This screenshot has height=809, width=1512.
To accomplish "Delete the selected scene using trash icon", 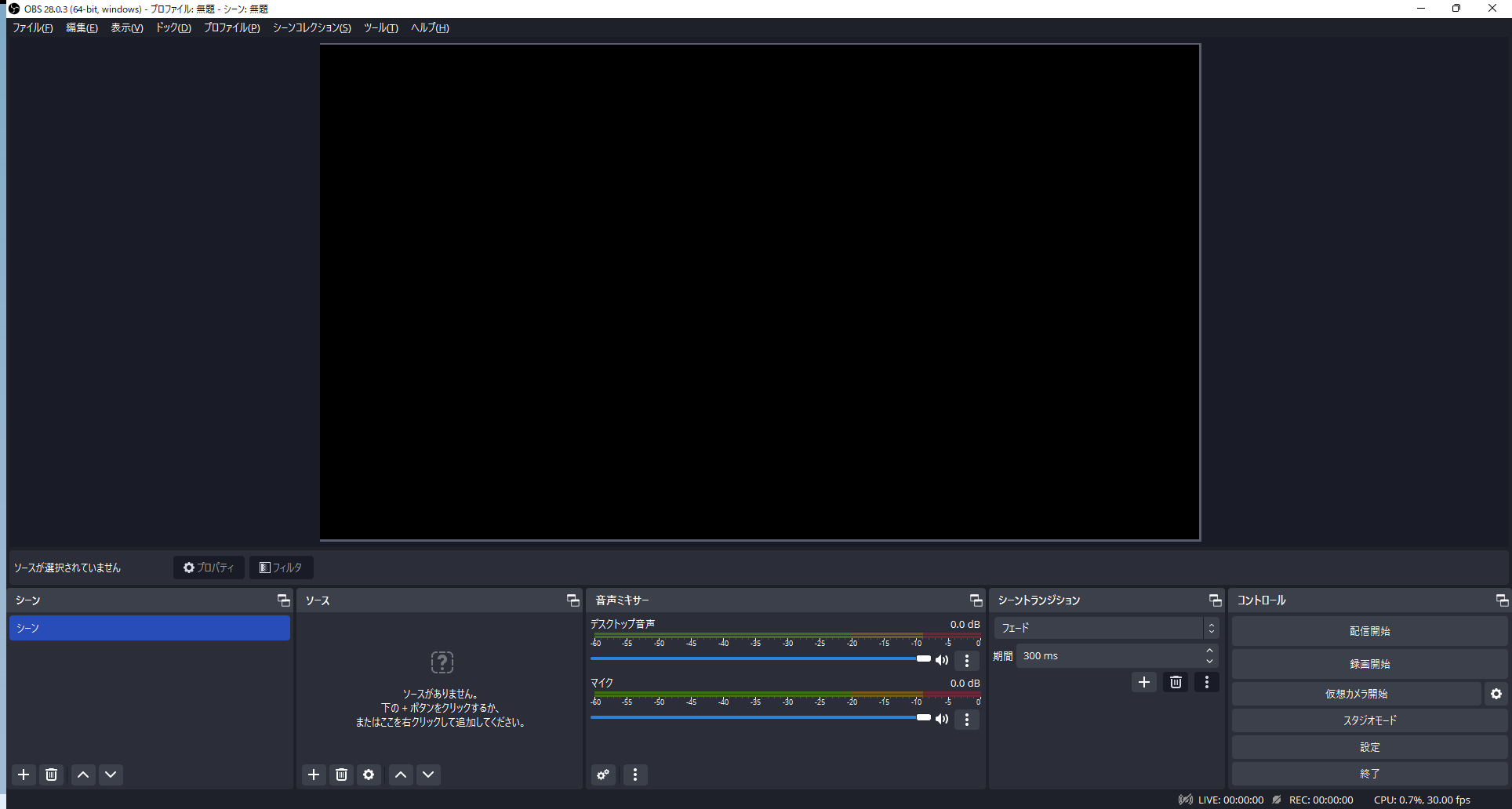I will pos(52,775).
